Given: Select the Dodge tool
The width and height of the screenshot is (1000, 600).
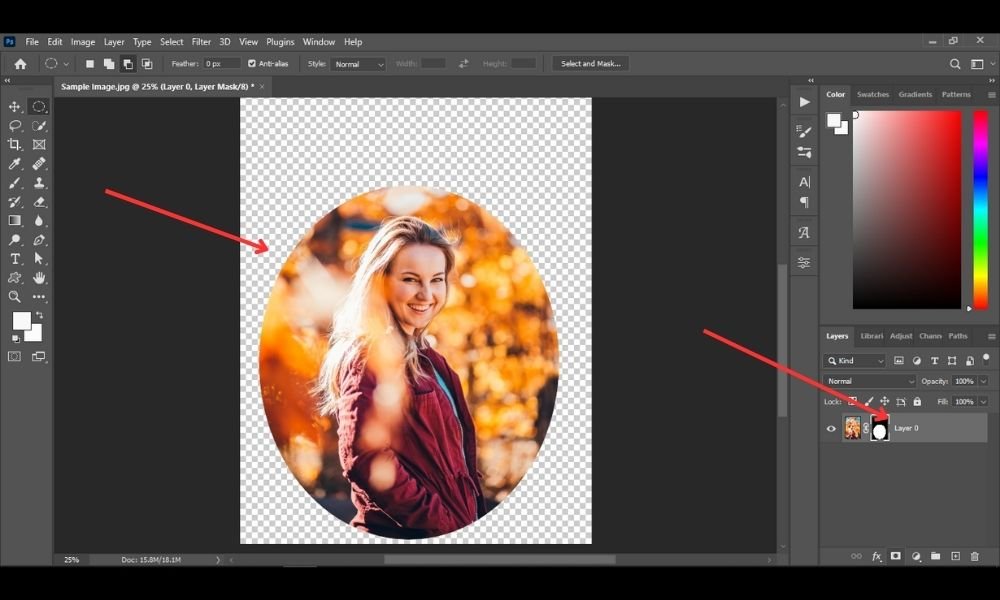Looking at the screenshot, I should click(15, 240).
